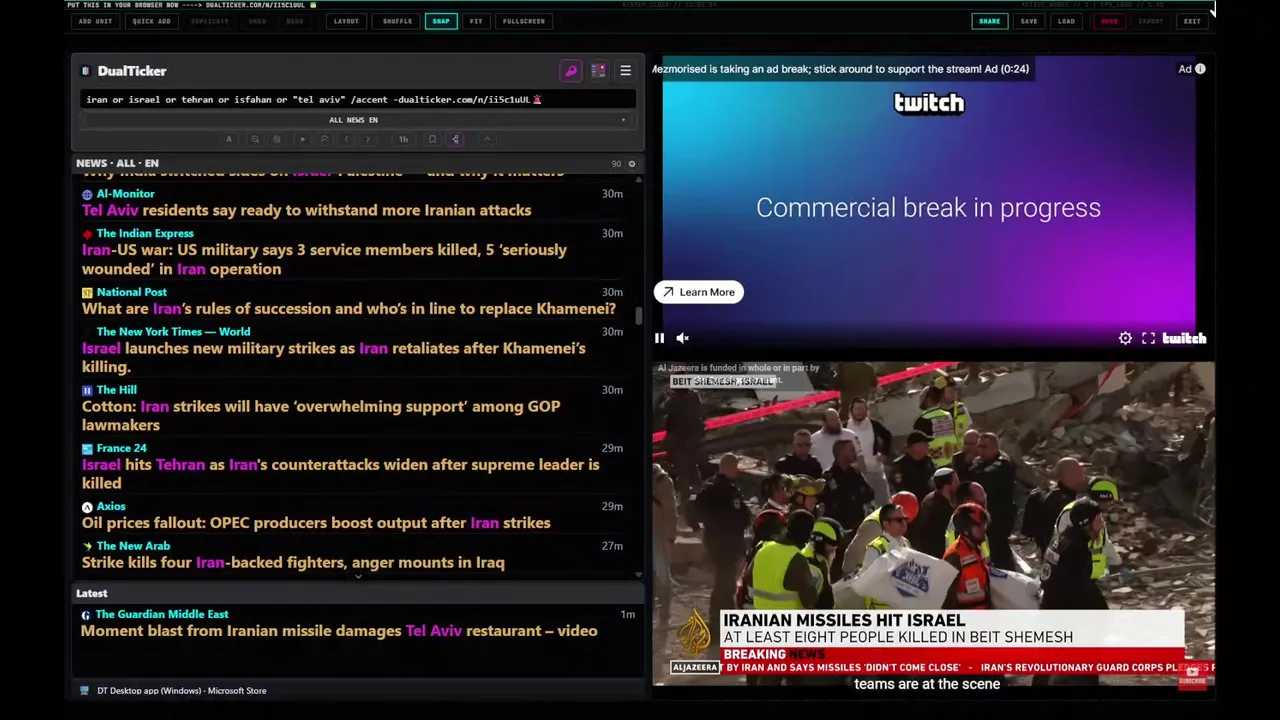Open headline 'Tel Aviv residents say ready to withstand'
The image size is (1280, 720).
(x=306, y=210)
